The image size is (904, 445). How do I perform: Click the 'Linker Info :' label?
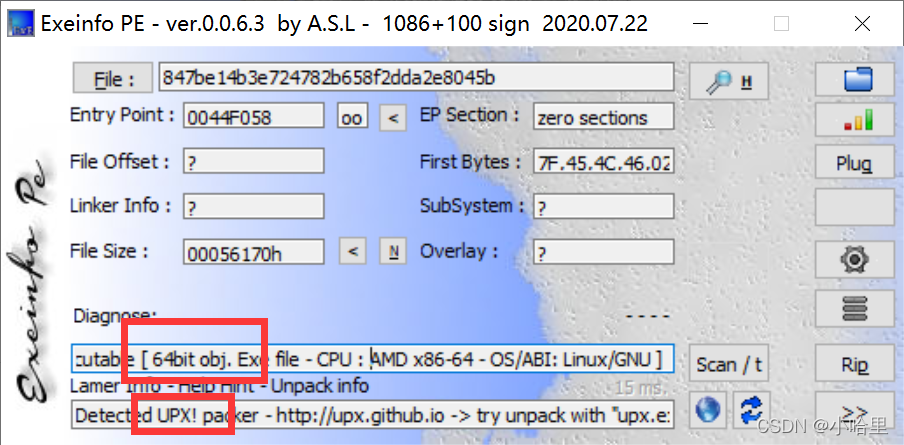point(120,206)
